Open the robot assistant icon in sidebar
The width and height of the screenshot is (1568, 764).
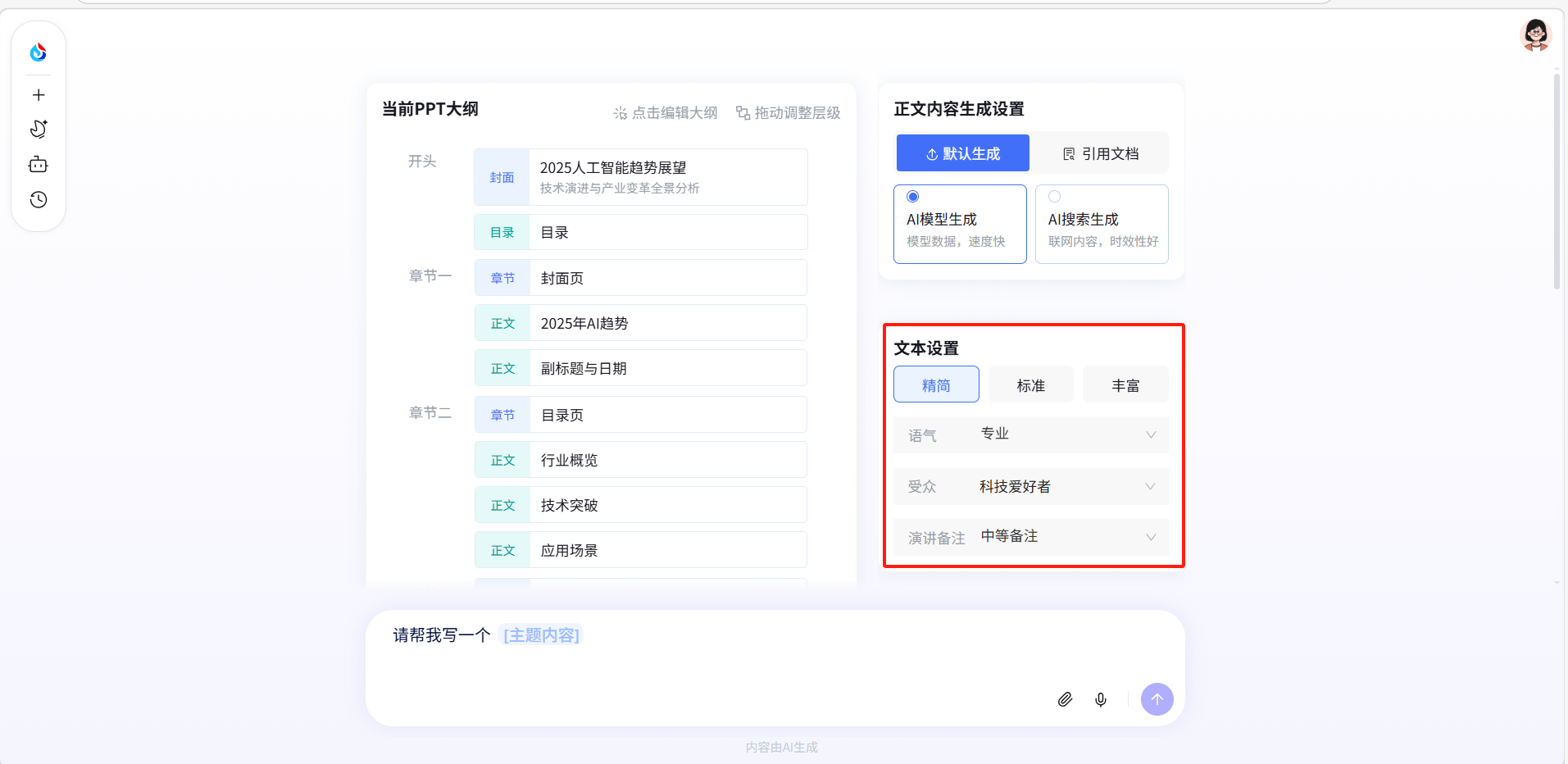point(39,165)
